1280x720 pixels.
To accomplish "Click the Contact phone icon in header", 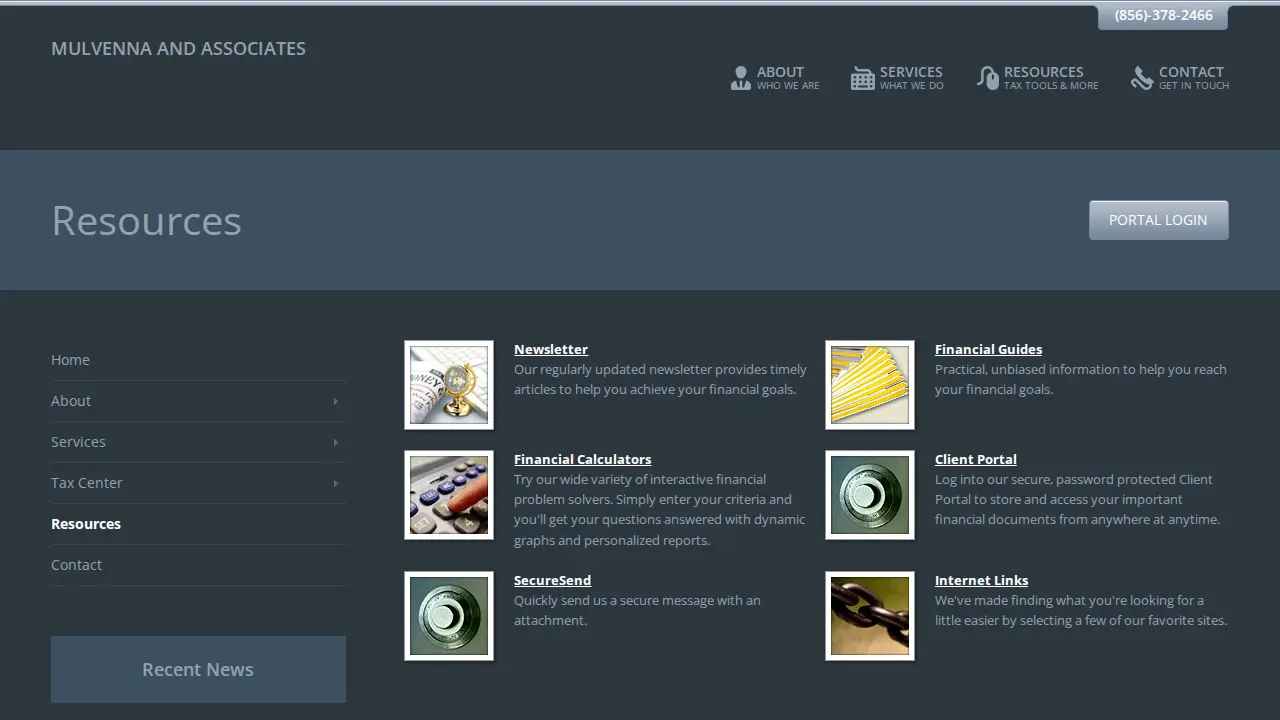I will click(1142, 78).
